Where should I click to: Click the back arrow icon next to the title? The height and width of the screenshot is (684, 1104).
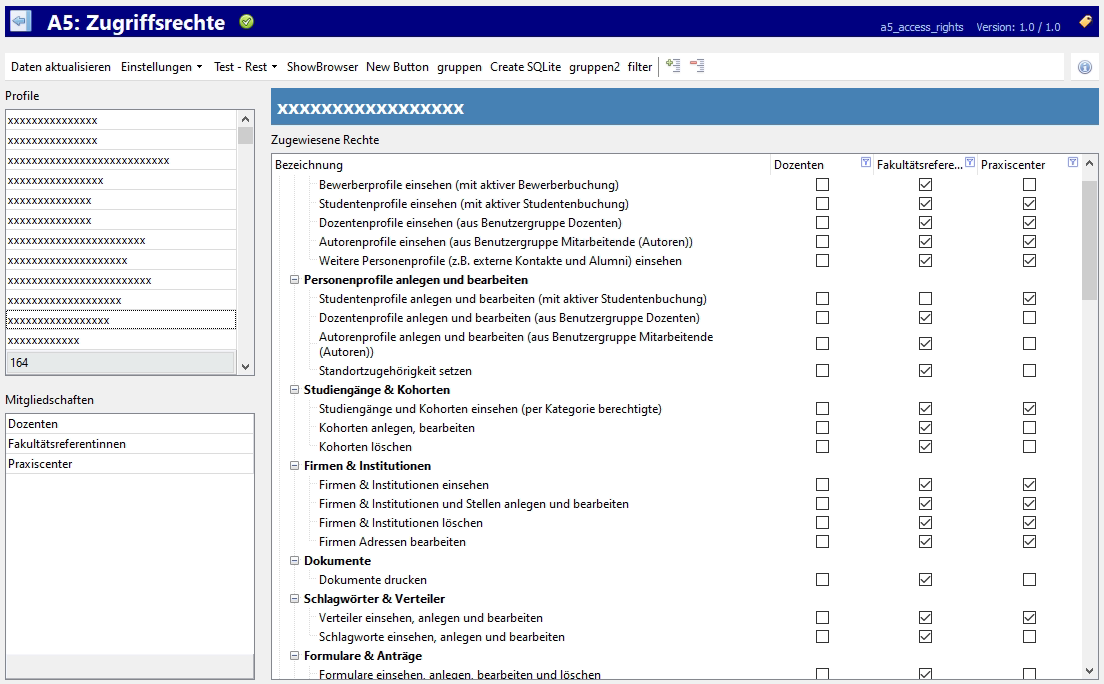(x=20, y=22)
